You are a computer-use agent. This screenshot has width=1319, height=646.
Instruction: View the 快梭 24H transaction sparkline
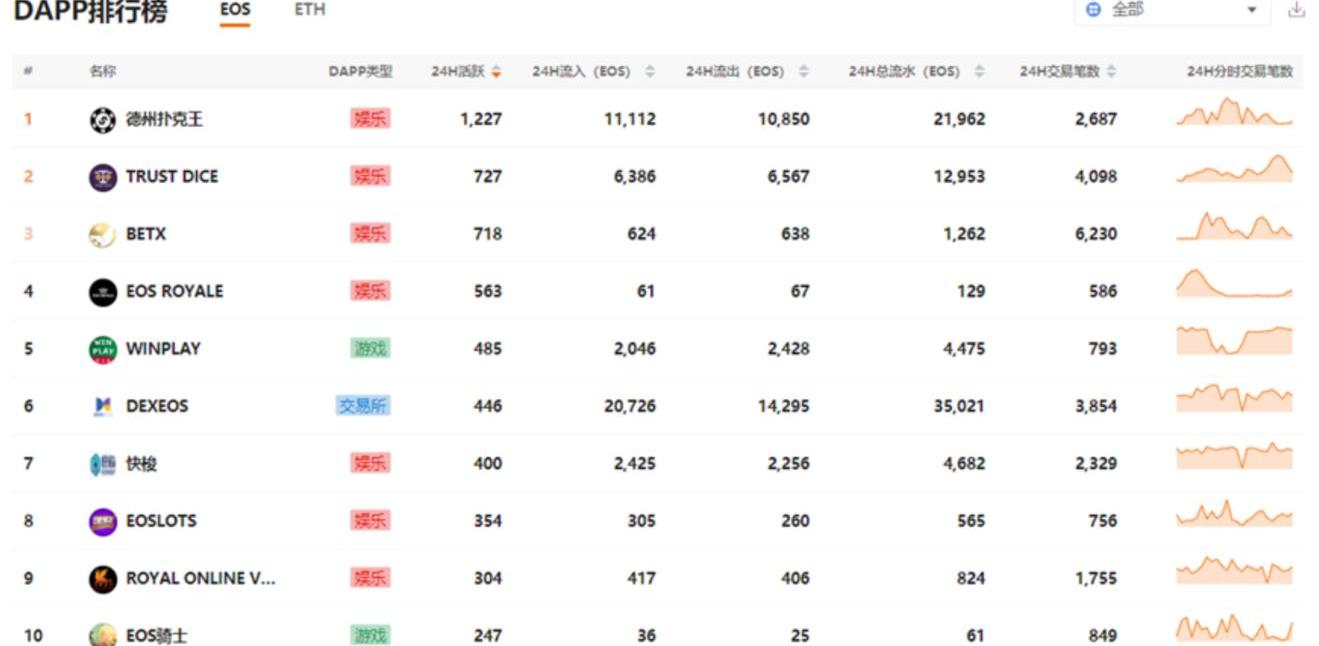pos(1235,456)
